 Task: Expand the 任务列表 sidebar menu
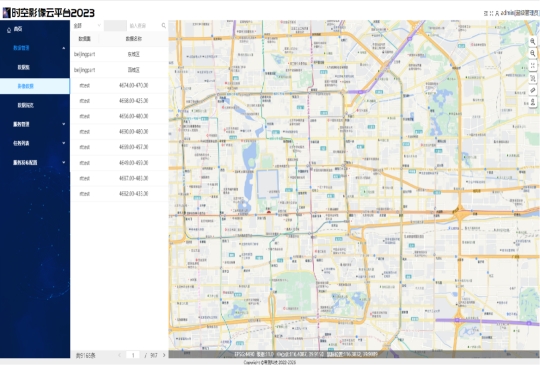click(34, 143)
